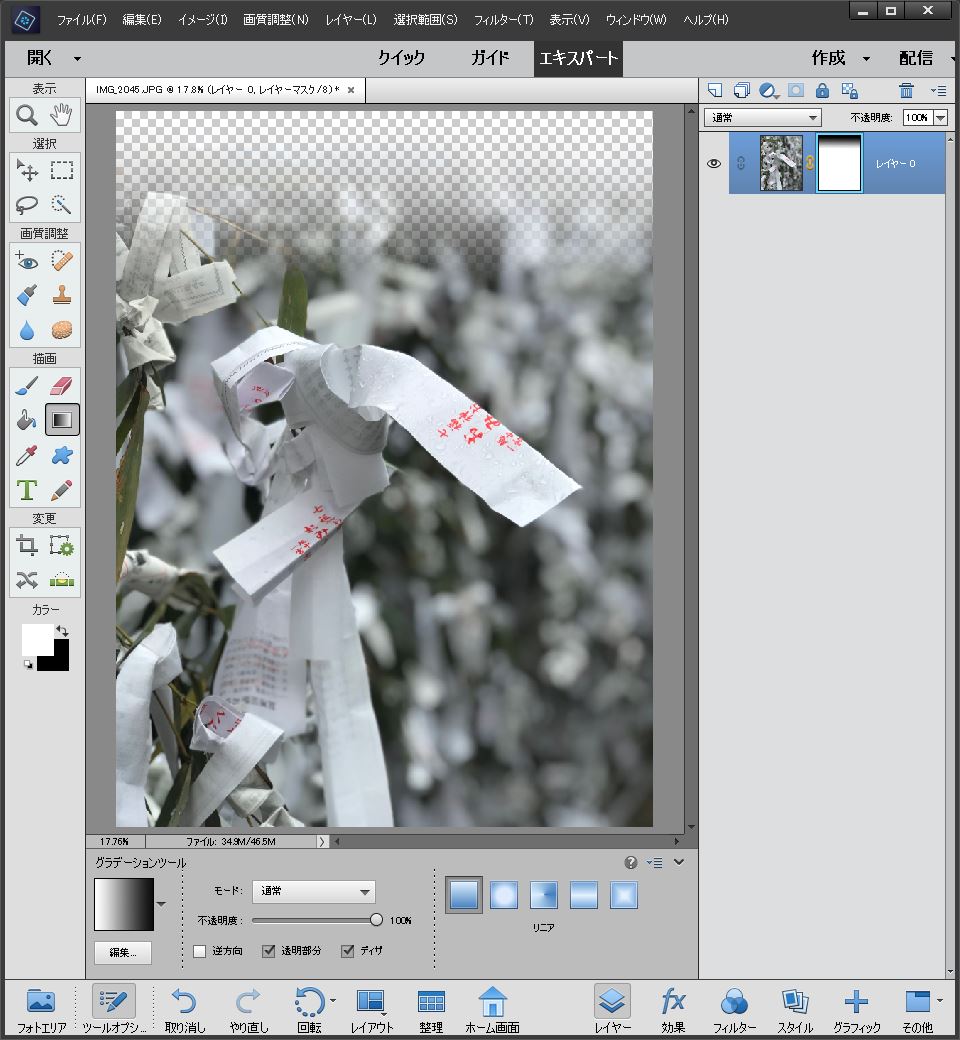Image resolution: width=960 pixels, height=1040 pixels.
Task: Enable the 逆方向 checkbox
Action: 200,951
